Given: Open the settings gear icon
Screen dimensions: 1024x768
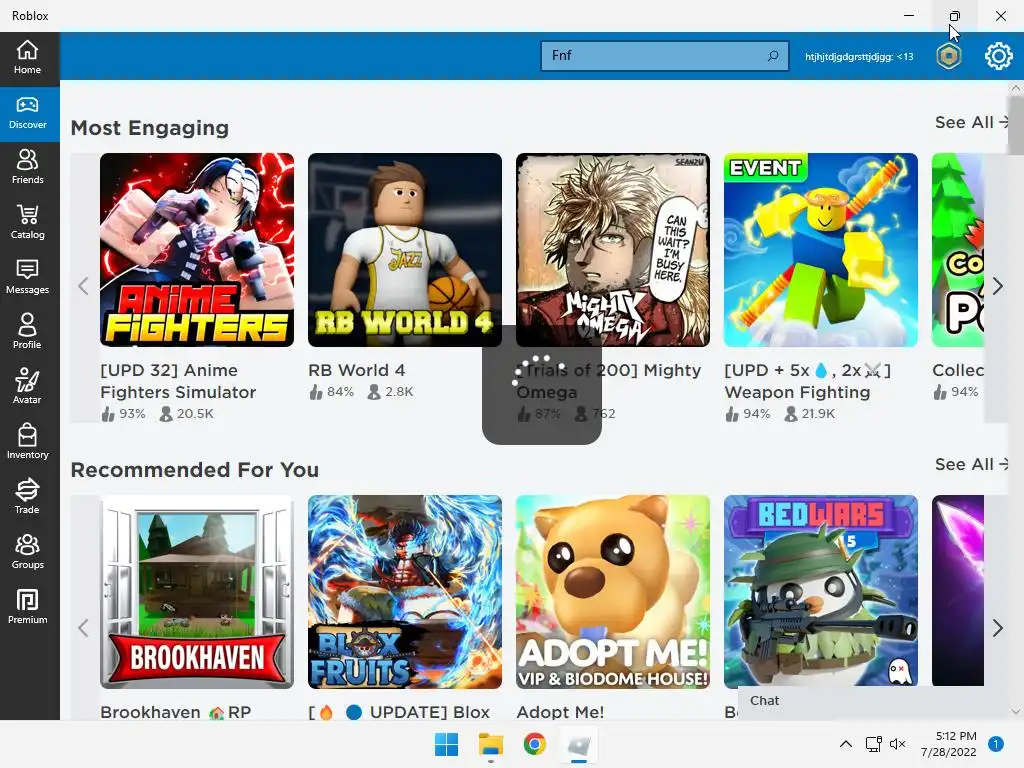Looking at the screenshot, I should coord(998,56).
